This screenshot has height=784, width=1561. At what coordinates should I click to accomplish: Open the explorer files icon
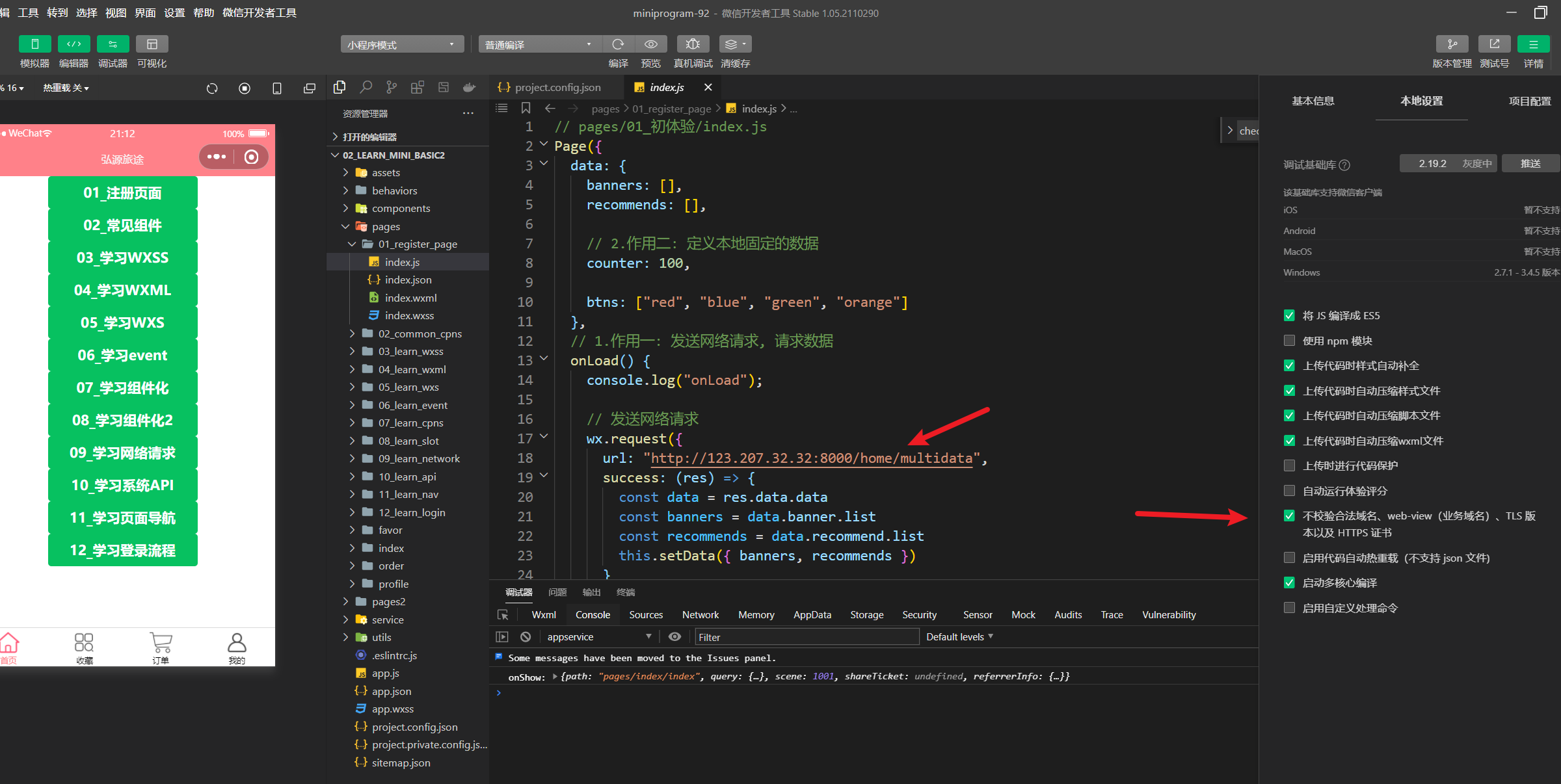(x=340, y=87)
